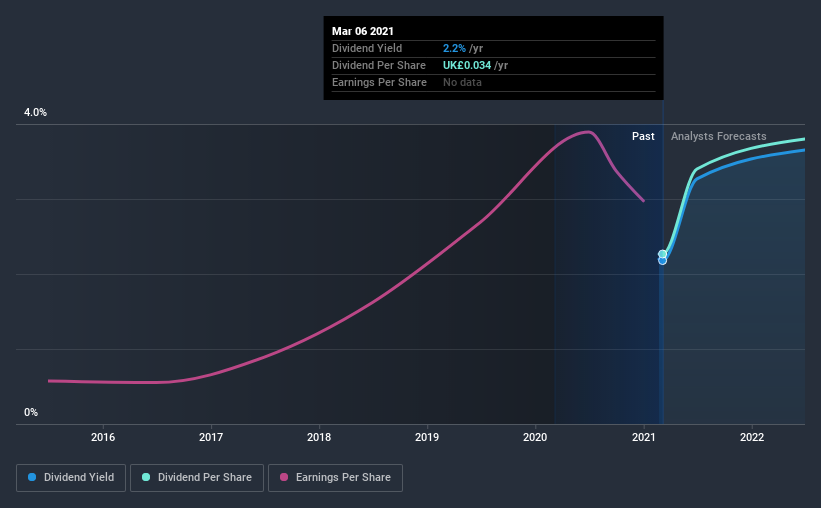The height and width of the screenshot is (508, 821).
Task: Click the 2020 x-axis label
Action: tap(535, 437)
